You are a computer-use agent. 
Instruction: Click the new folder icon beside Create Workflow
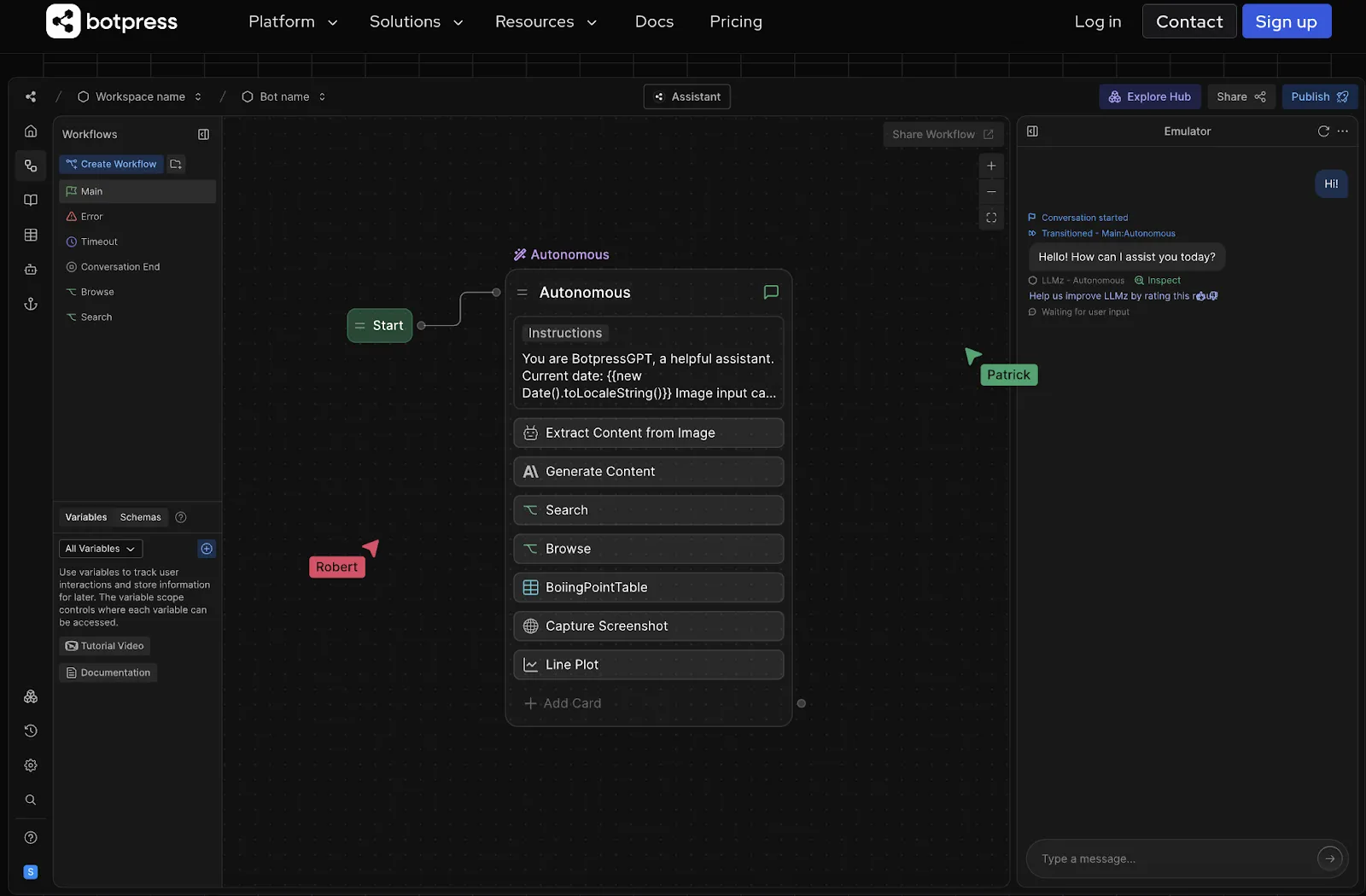176,164
